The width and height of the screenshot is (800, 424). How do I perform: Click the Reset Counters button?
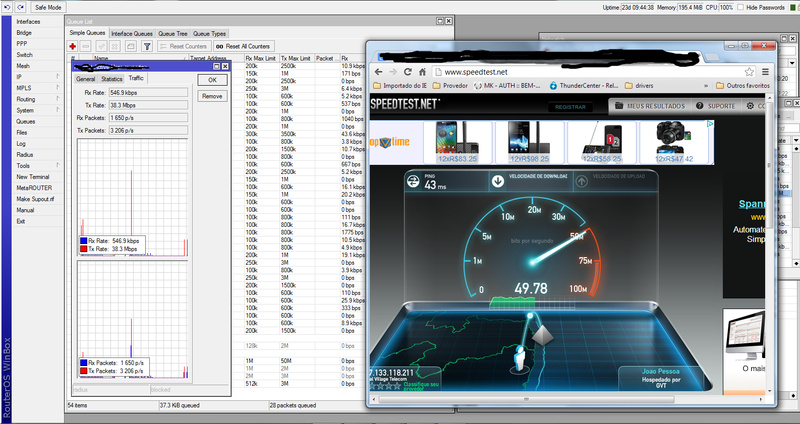coord(183,46)
